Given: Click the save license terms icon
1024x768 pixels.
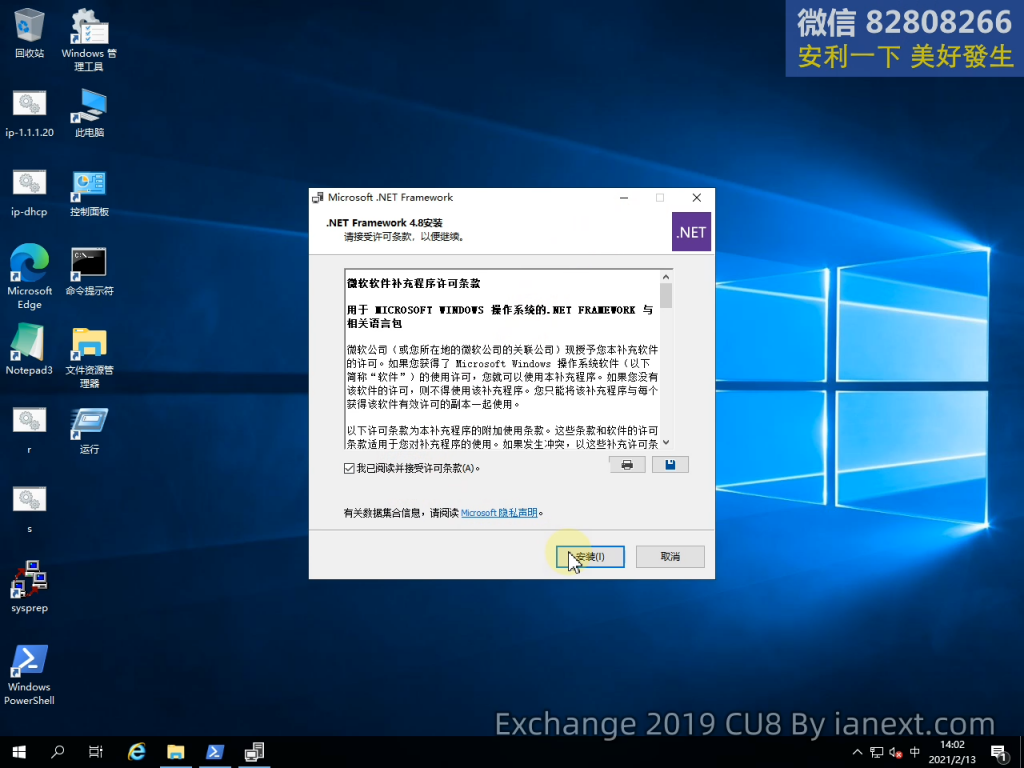Looking at the screenshot, I should click(670, 465).
